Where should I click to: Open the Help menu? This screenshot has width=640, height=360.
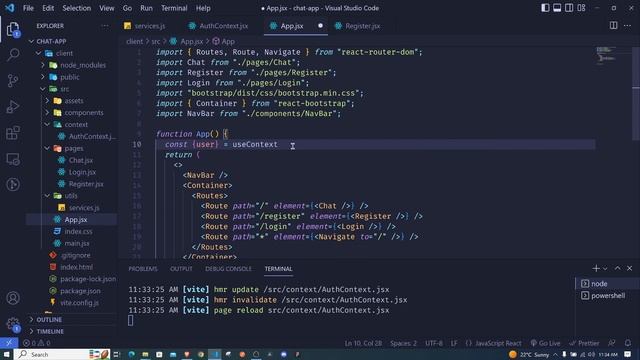[x=203, y=8]
